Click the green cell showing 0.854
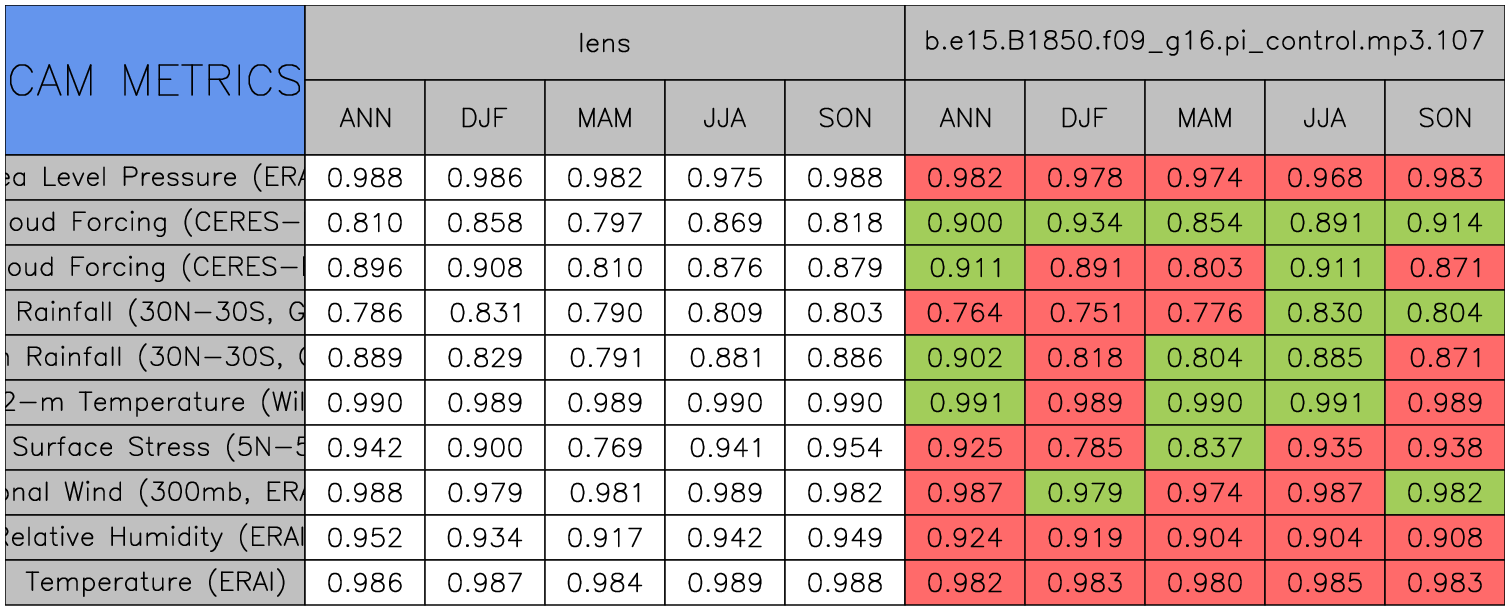The height and width of the screenshot is (611, 1510). 1205,223
